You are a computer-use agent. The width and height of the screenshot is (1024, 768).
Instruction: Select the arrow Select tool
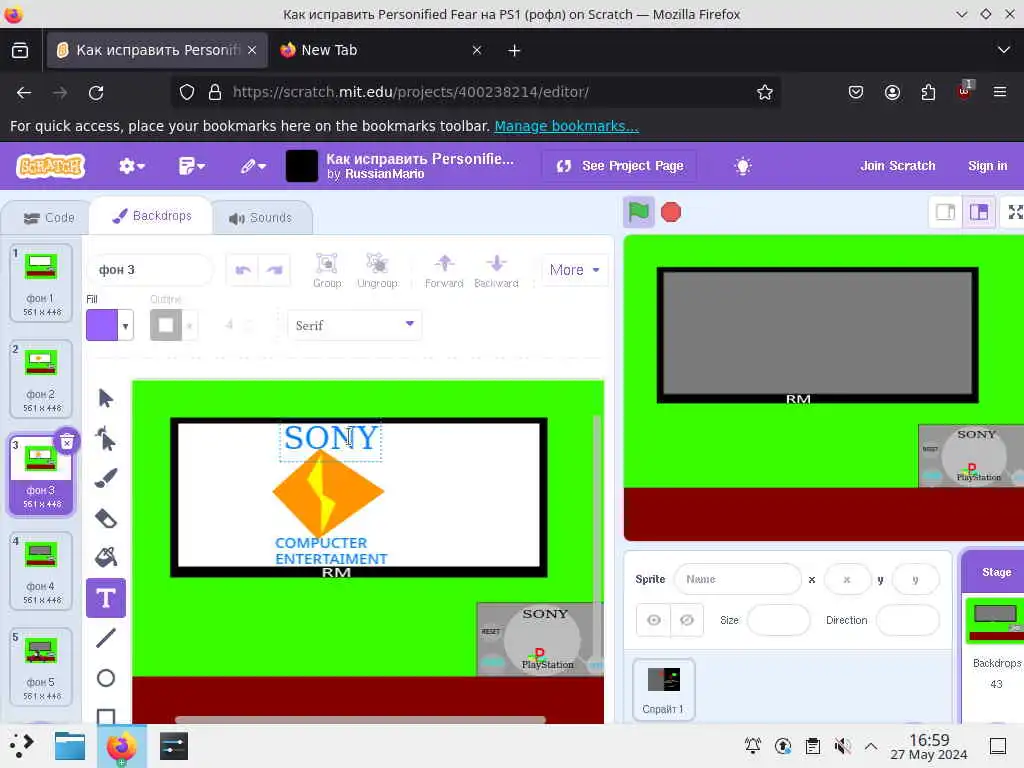[x=106, y=398]
